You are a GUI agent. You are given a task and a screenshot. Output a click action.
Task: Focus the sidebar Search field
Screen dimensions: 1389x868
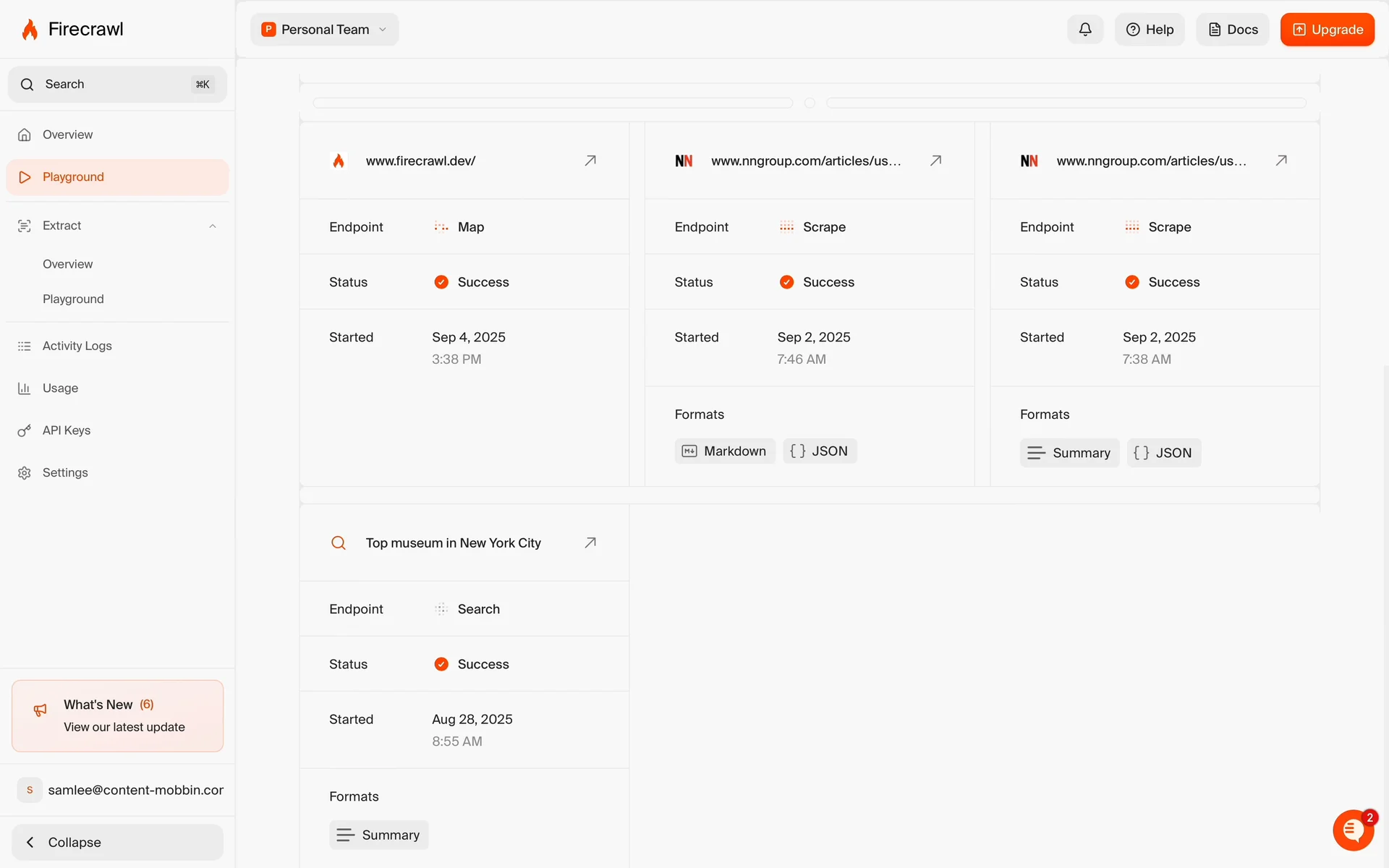point(116,85)
